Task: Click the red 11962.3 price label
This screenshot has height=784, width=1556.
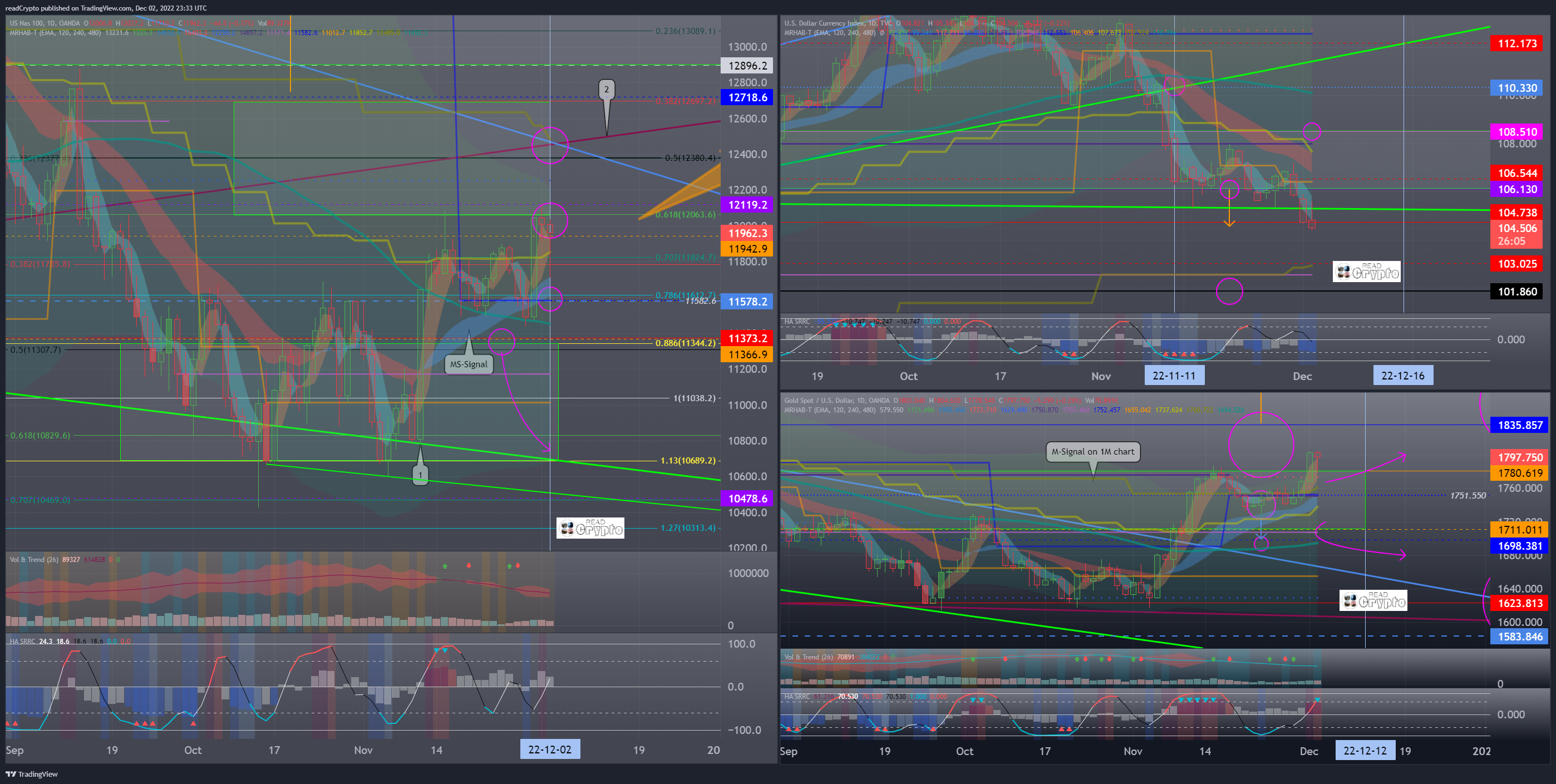Action: [x=747, y=233]
